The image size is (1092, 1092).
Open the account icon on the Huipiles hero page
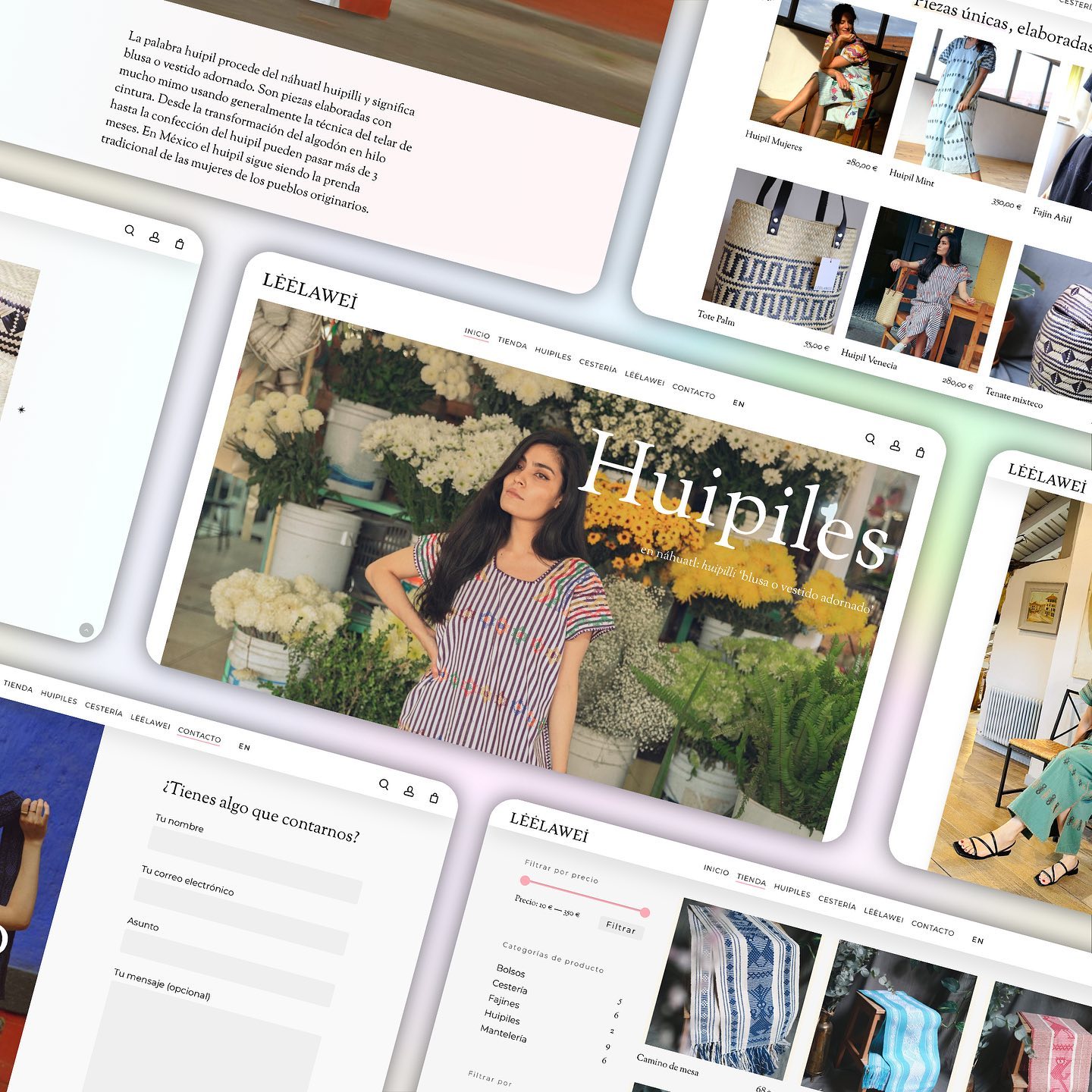coord(895,446)
